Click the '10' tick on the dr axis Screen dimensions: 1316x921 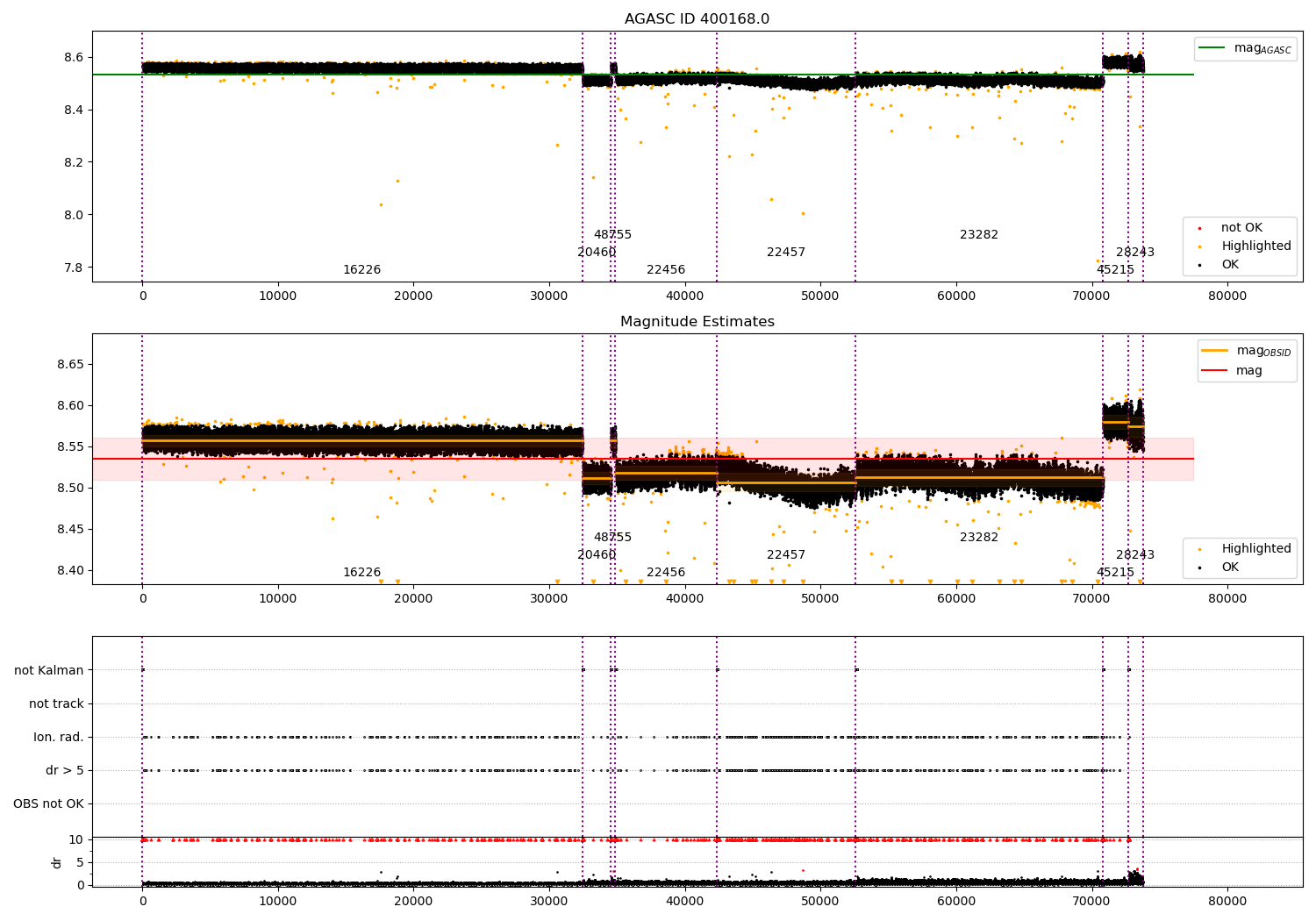tap(76, 840)
